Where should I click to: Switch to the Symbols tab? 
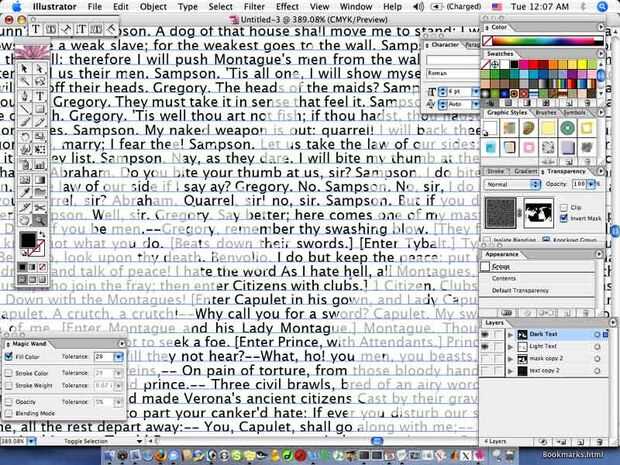(x=574, y=113)
